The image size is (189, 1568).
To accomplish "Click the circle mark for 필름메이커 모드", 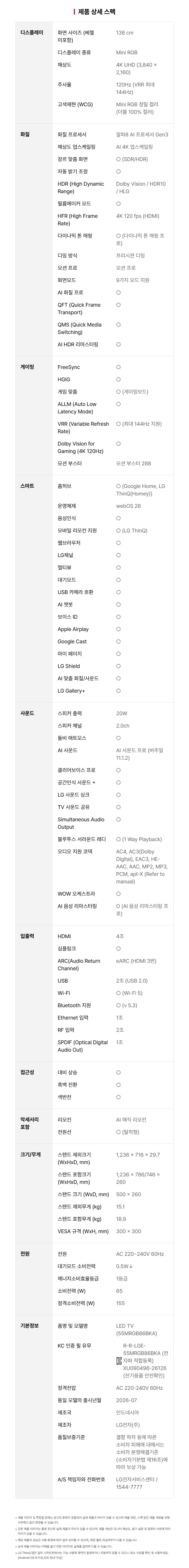I will point(118,203).
